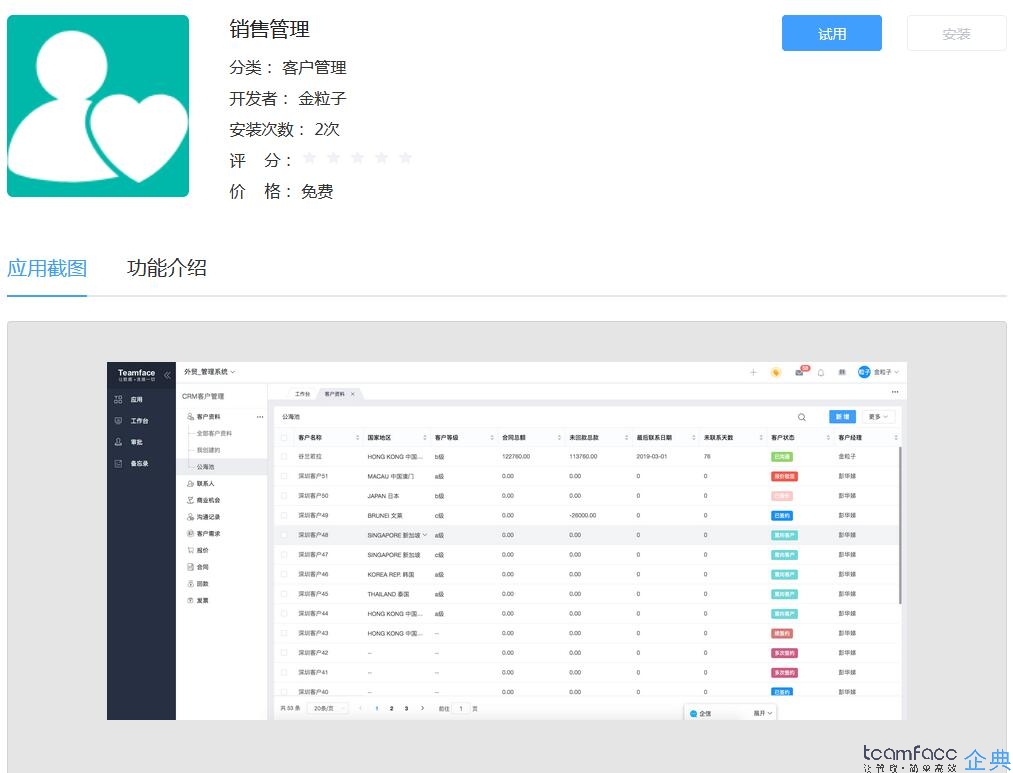1013x773 pixels.
Task: Click the collapse sidebar arrows beside Teamface
Action: tap(167, 375)
